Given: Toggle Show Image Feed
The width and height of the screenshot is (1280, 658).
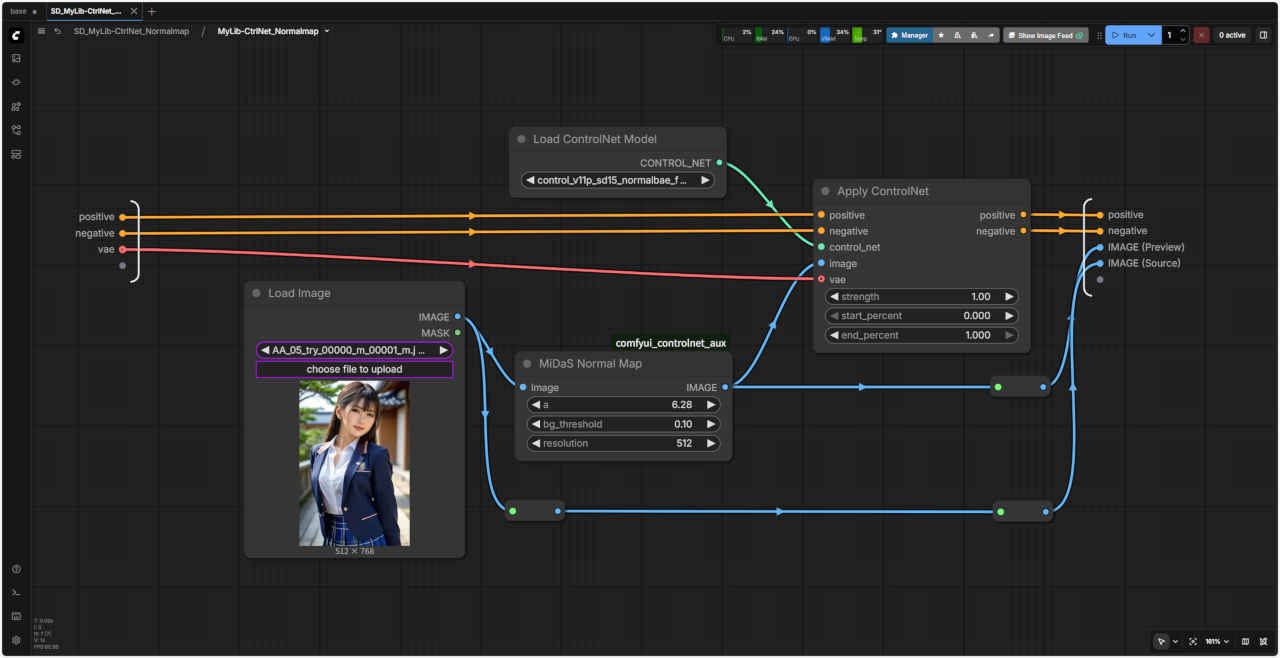Looking at the screenshot, I should point(1046,35).
